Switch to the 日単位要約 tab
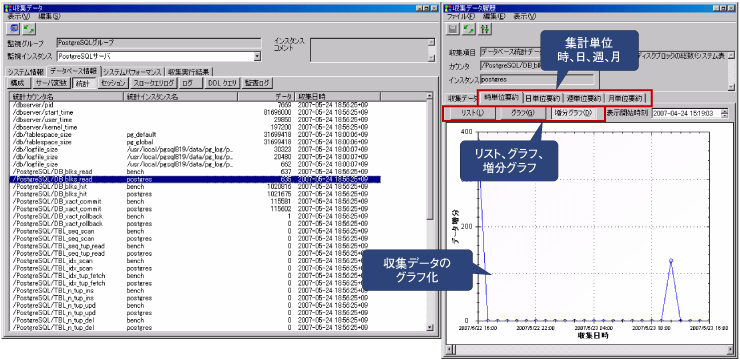This screenshot has width=740, height=360. (x=542, y=98)
